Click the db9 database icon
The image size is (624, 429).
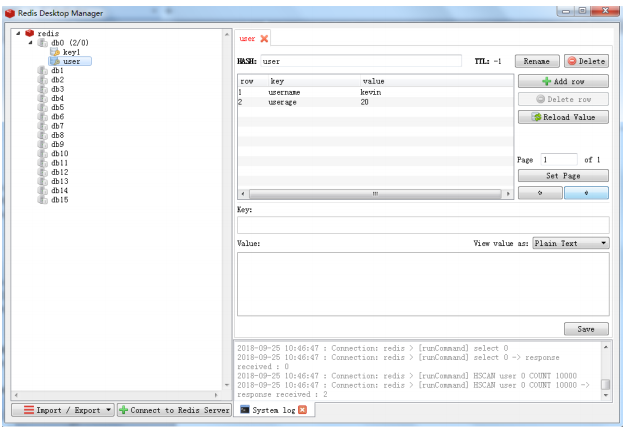[x=43, y=144]
